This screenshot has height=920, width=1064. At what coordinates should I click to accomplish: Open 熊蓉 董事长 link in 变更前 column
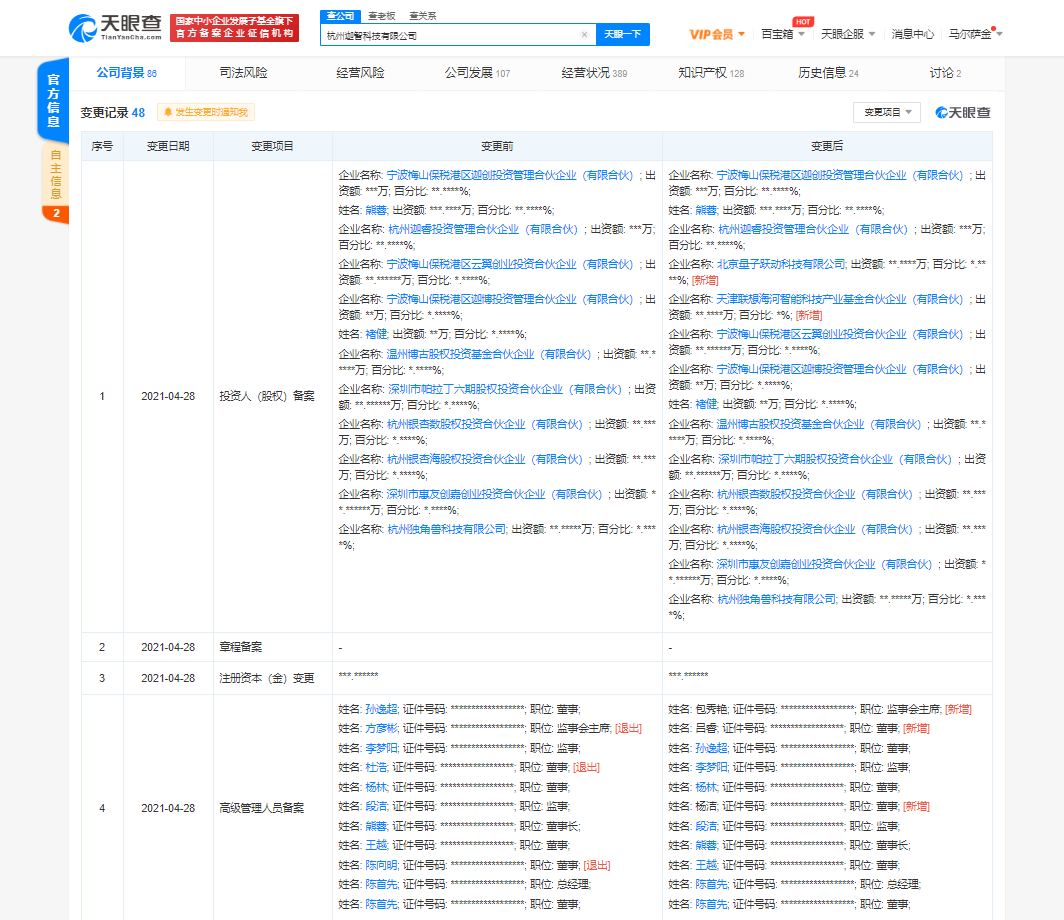coord(376,826)
